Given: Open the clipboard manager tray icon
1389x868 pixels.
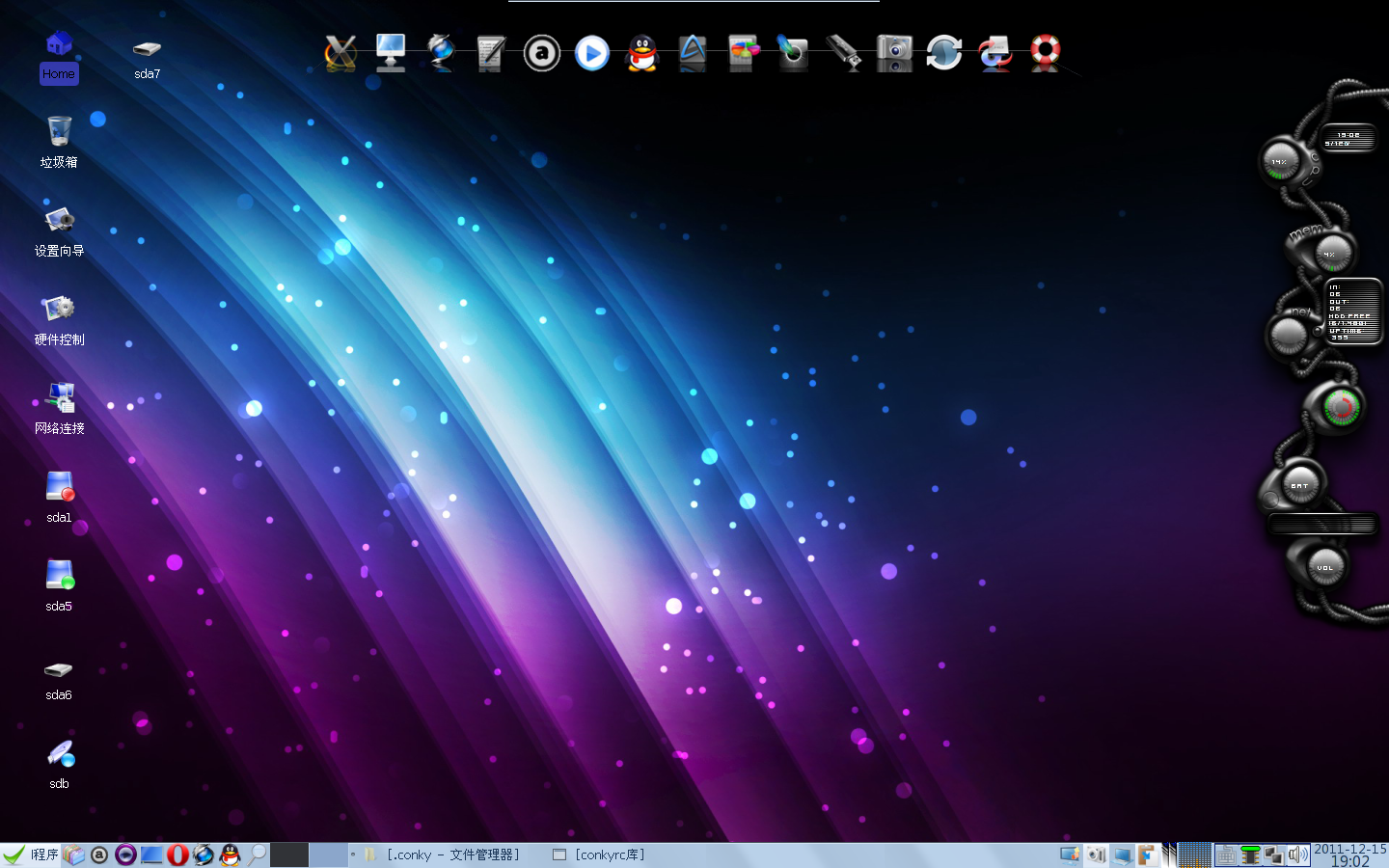Looking at the screenshot, I should pyautogui.click(x=1148, y=854).
